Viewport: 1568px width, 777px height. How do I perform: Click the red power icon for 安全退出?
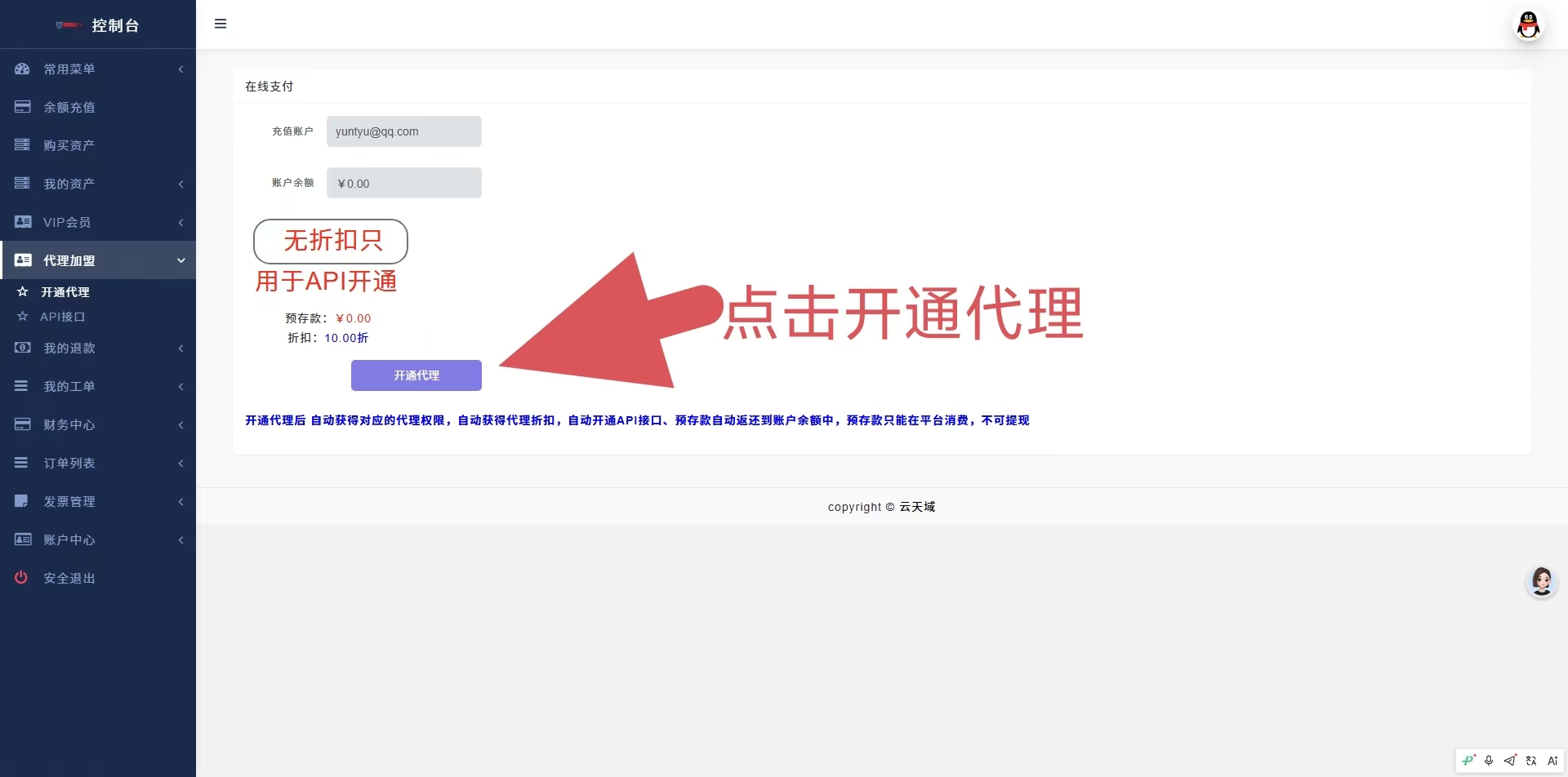(x=21, y=578)
